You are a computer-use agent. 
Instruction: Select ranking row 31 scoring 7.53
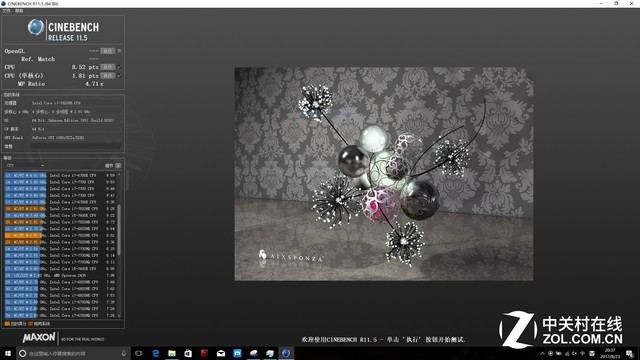pyautogui.click(x=60, y=296)
